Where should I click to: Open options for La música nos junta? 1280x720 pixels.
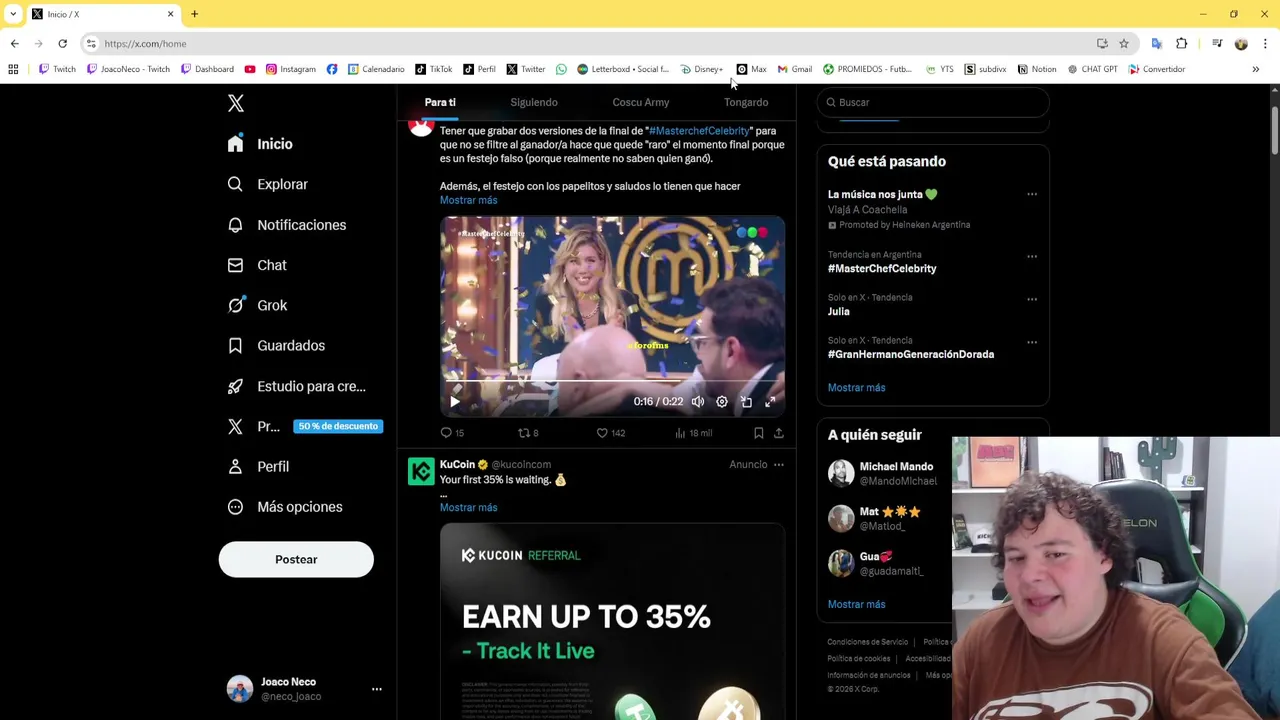point(1032,194)
